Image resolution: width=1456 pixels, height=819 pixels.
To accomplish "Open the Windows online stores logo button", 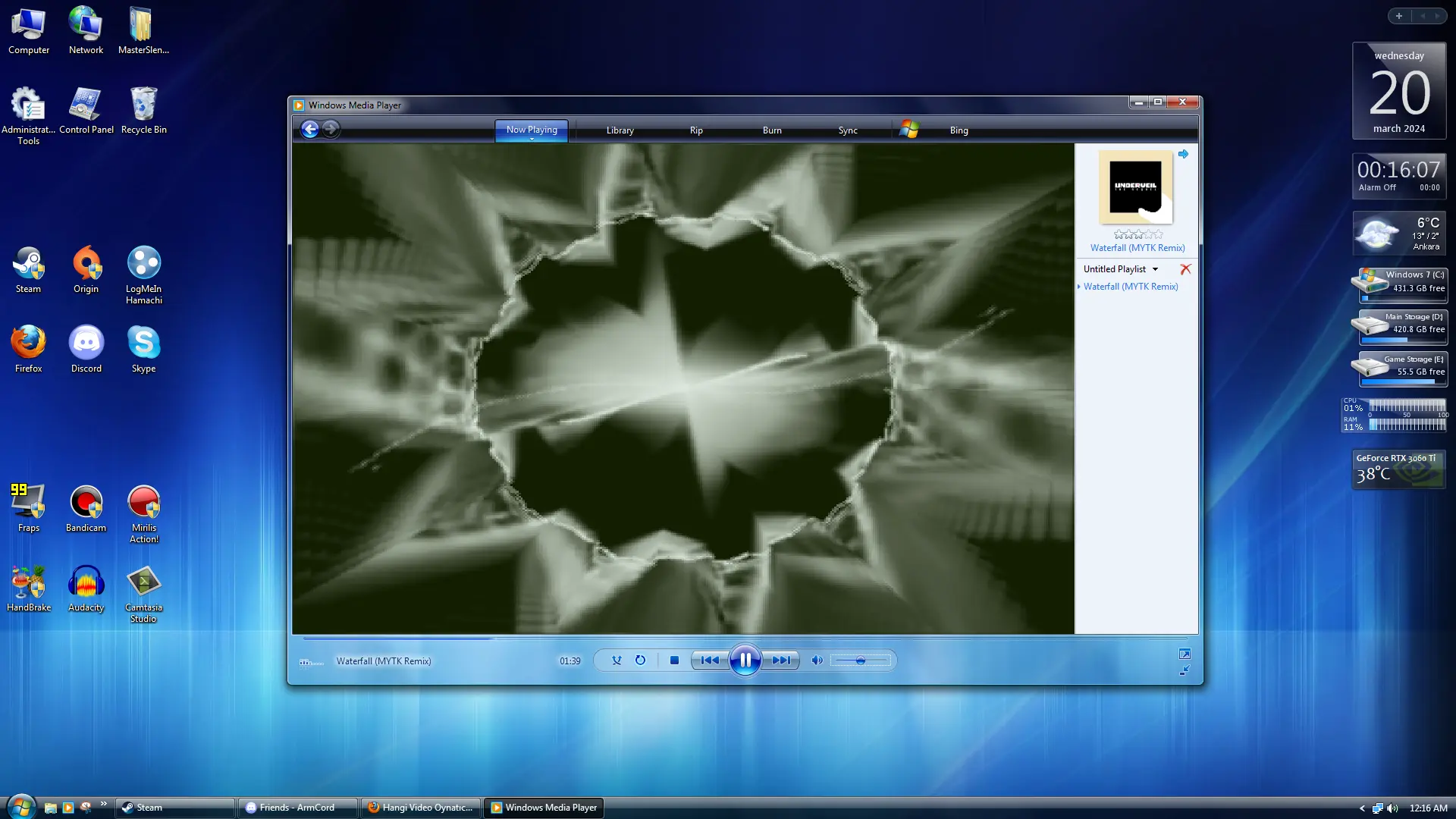I will pos(909,130).
